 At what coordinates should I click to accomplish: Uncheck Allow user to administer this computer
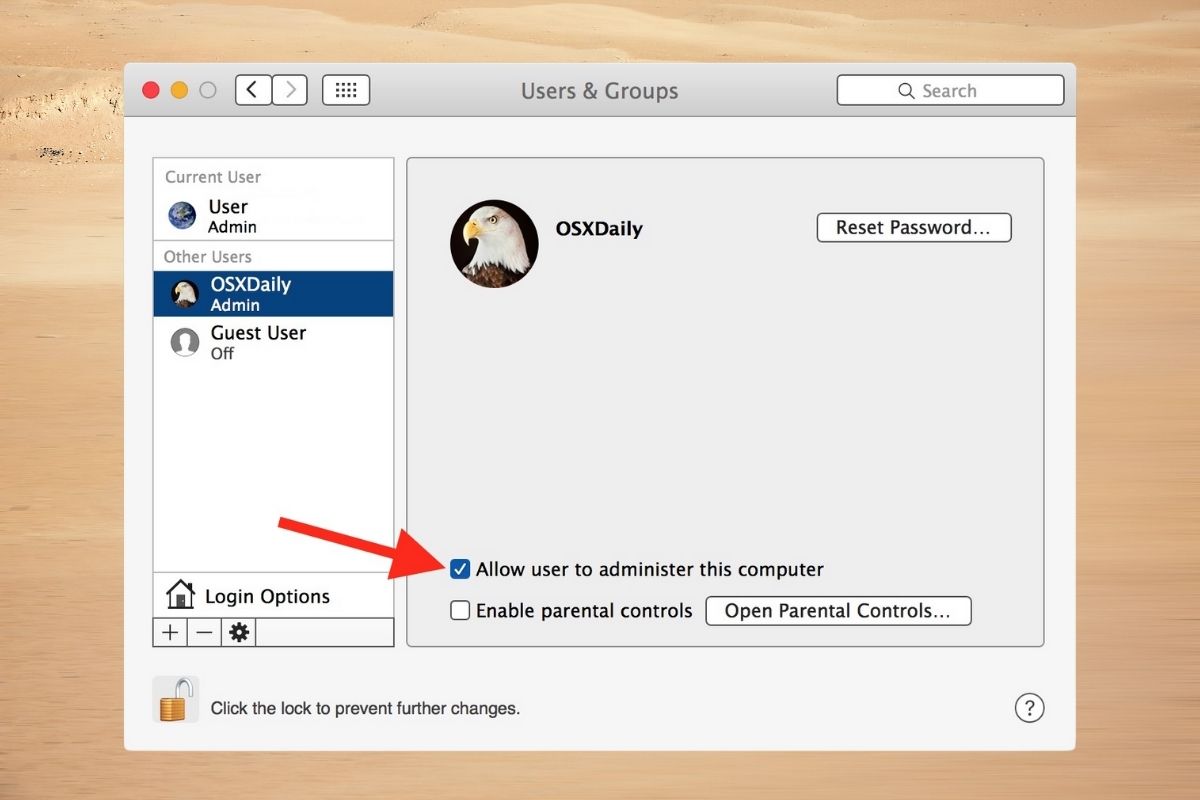[x=460, y=569]
